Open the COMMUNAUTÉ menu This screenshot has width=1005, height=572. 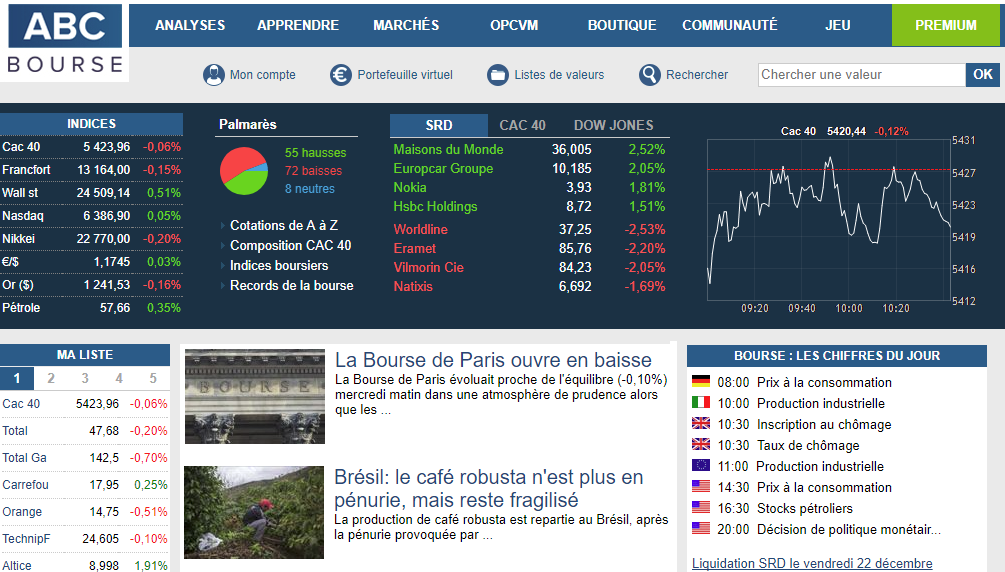(x=729, y=25)
